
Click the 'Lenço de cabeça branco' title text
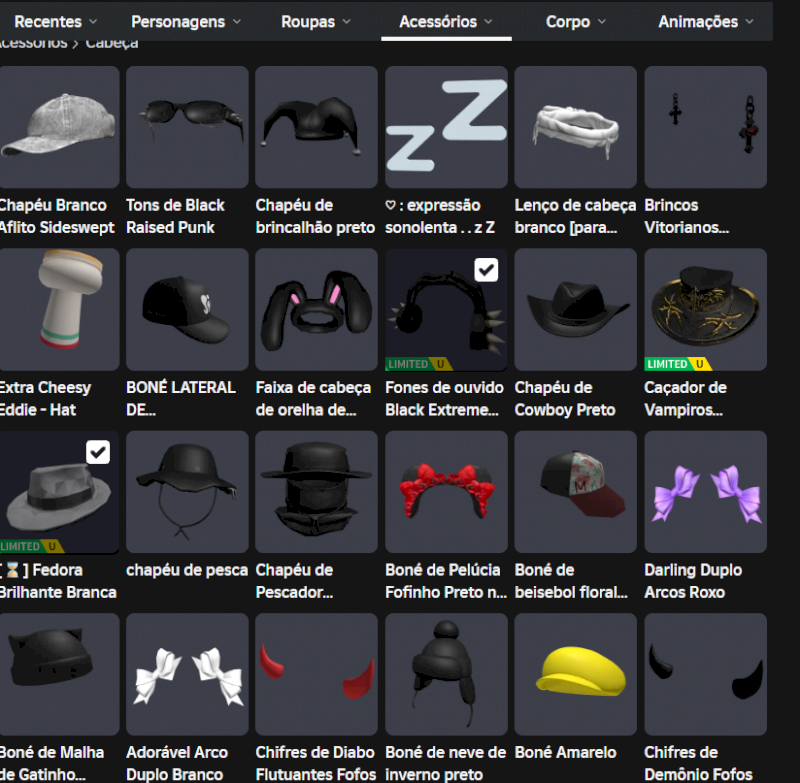(x=575, y=216)
